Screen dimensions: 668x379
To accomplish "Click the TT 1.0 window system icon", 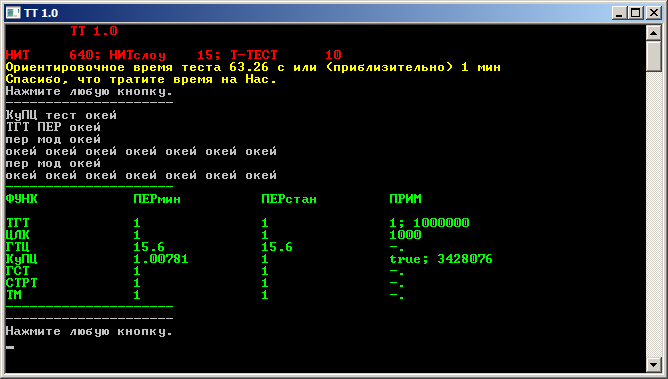I will [x=13, y=13].
